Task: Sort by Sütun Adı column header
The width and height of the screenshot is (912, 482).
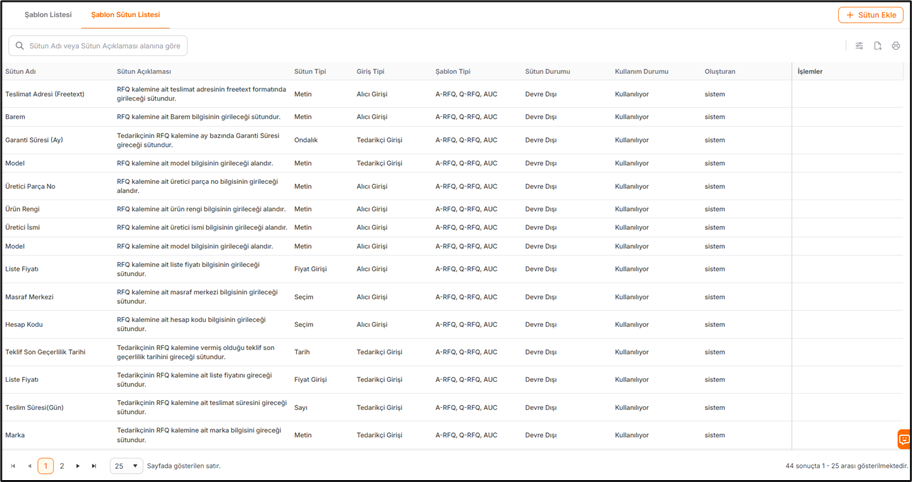Action: (x=21, y=71)
